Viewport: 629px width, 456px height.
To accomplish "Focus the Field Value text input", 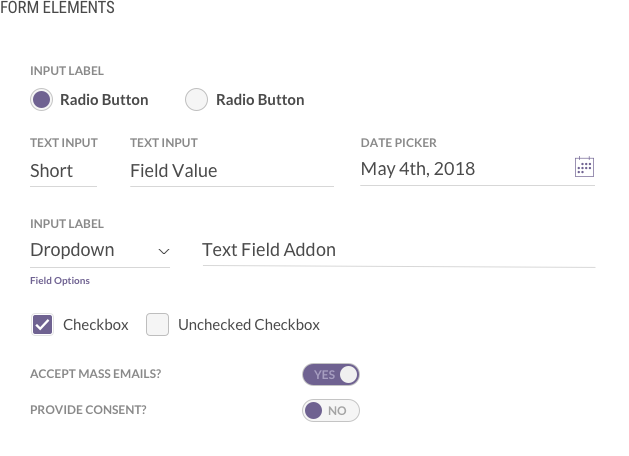I will click(231, 171).
